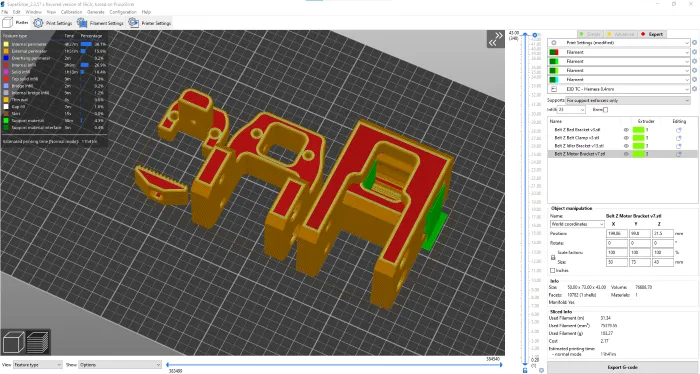Click the scale factor lock icon
The width and height of the screenshot is (700, 374).
coord(553,258)
